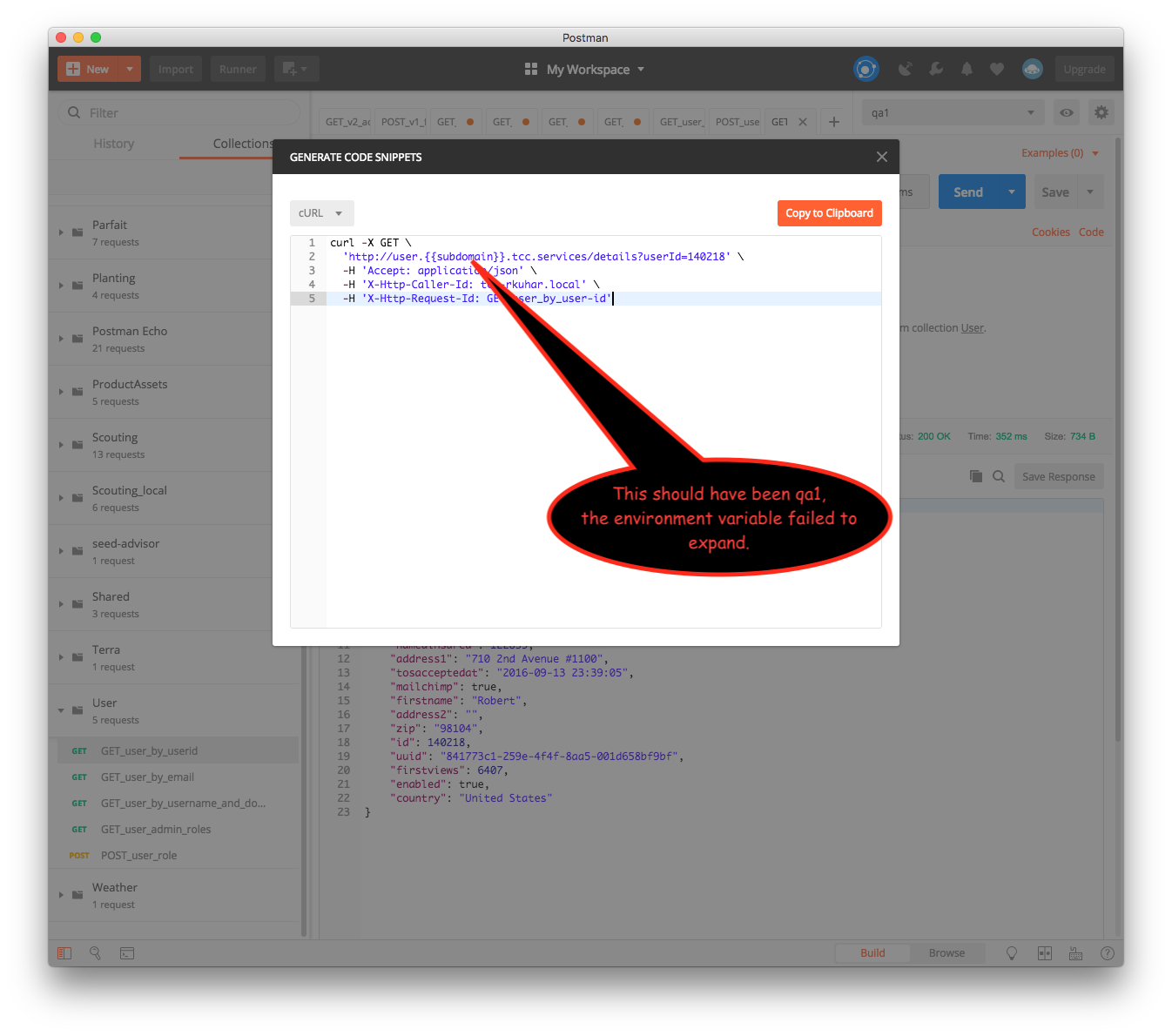Viewport: 1172px width, 1036px height.
Task: Click the Import button
Action: (176, 69)
